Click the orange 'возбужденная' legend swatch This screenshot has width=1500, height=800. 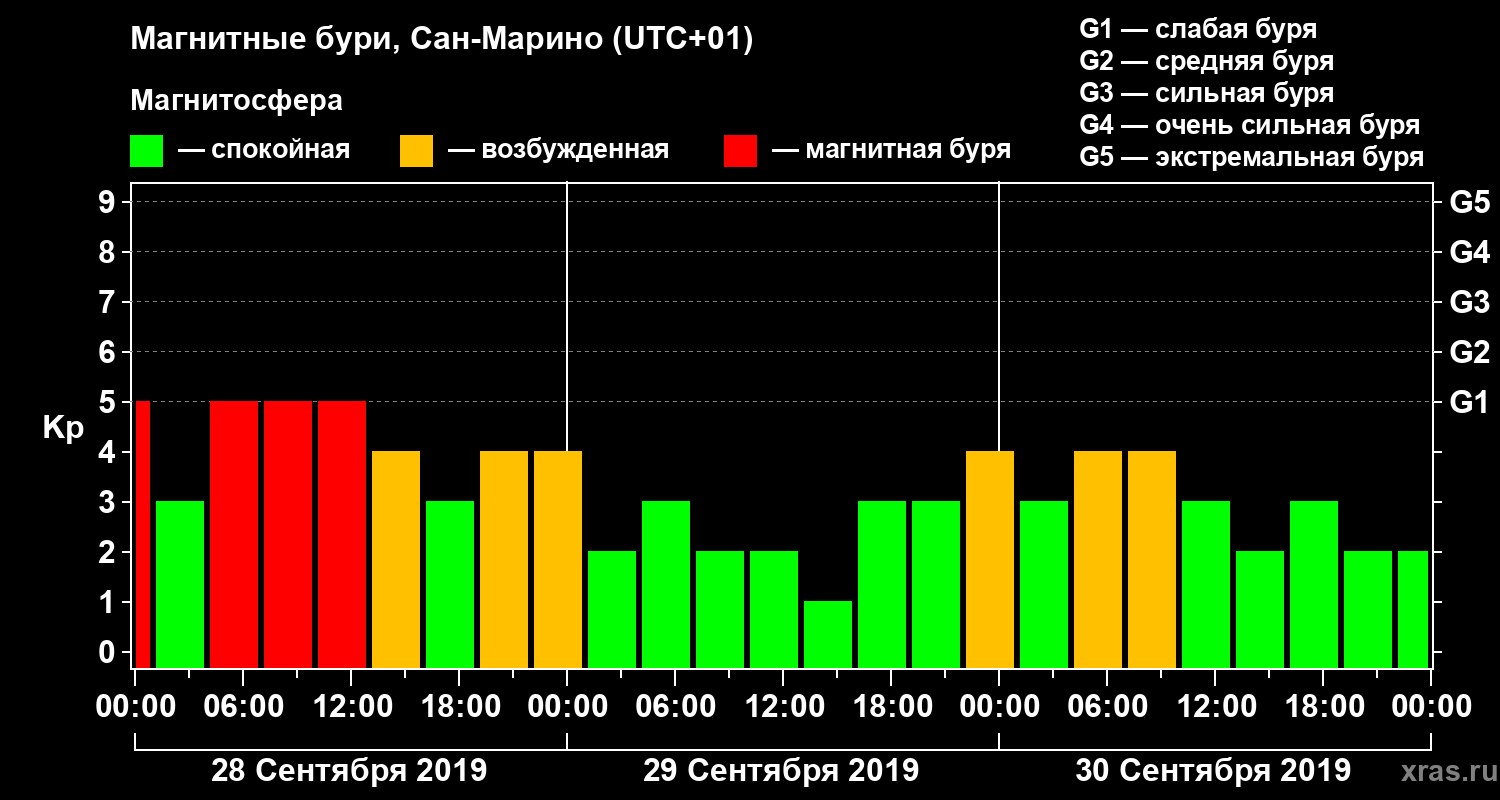coord(417,151)
